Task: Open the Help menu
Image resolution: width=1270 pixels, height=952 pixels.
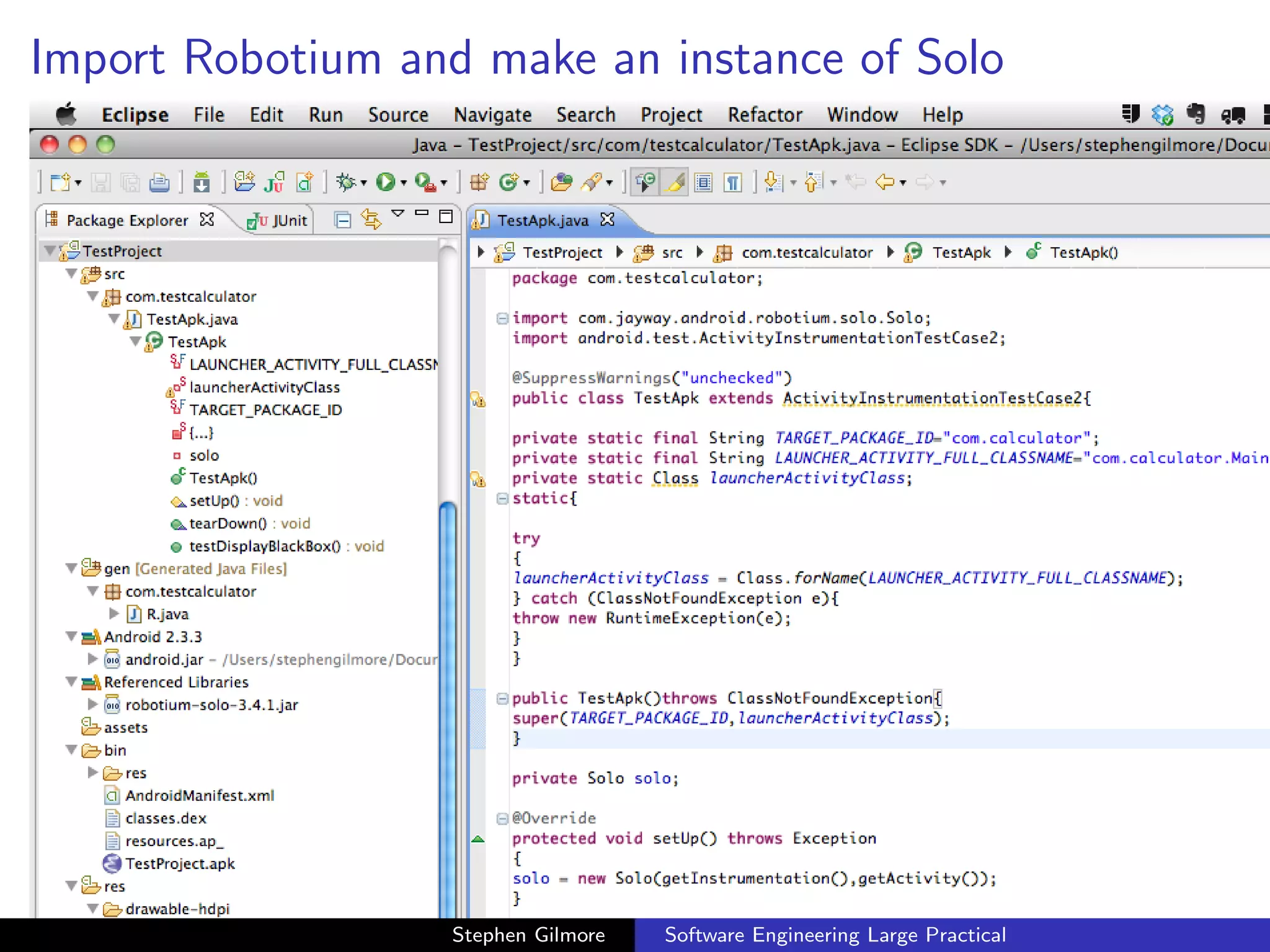Action: coord(943,115)
